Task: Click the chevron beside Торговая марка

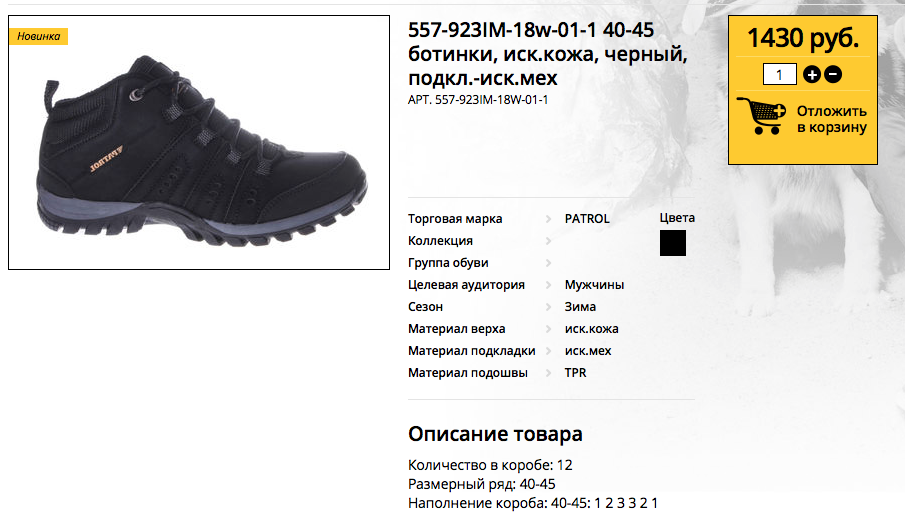Action: tap(548, 219)
